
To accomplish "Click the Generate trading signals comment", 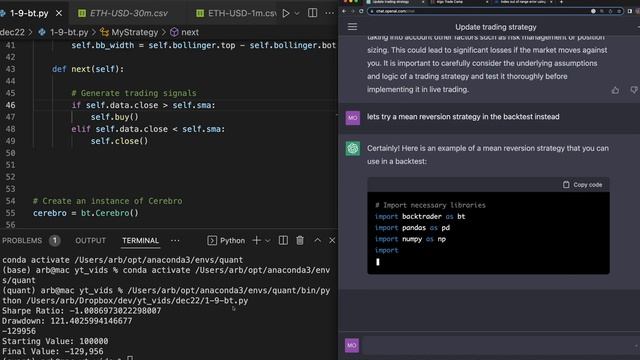I will point(134,93).
